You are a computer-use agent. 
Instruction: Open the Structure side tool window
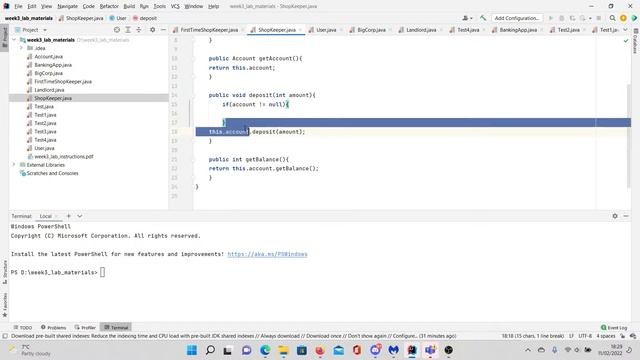(x=4, y=272)
